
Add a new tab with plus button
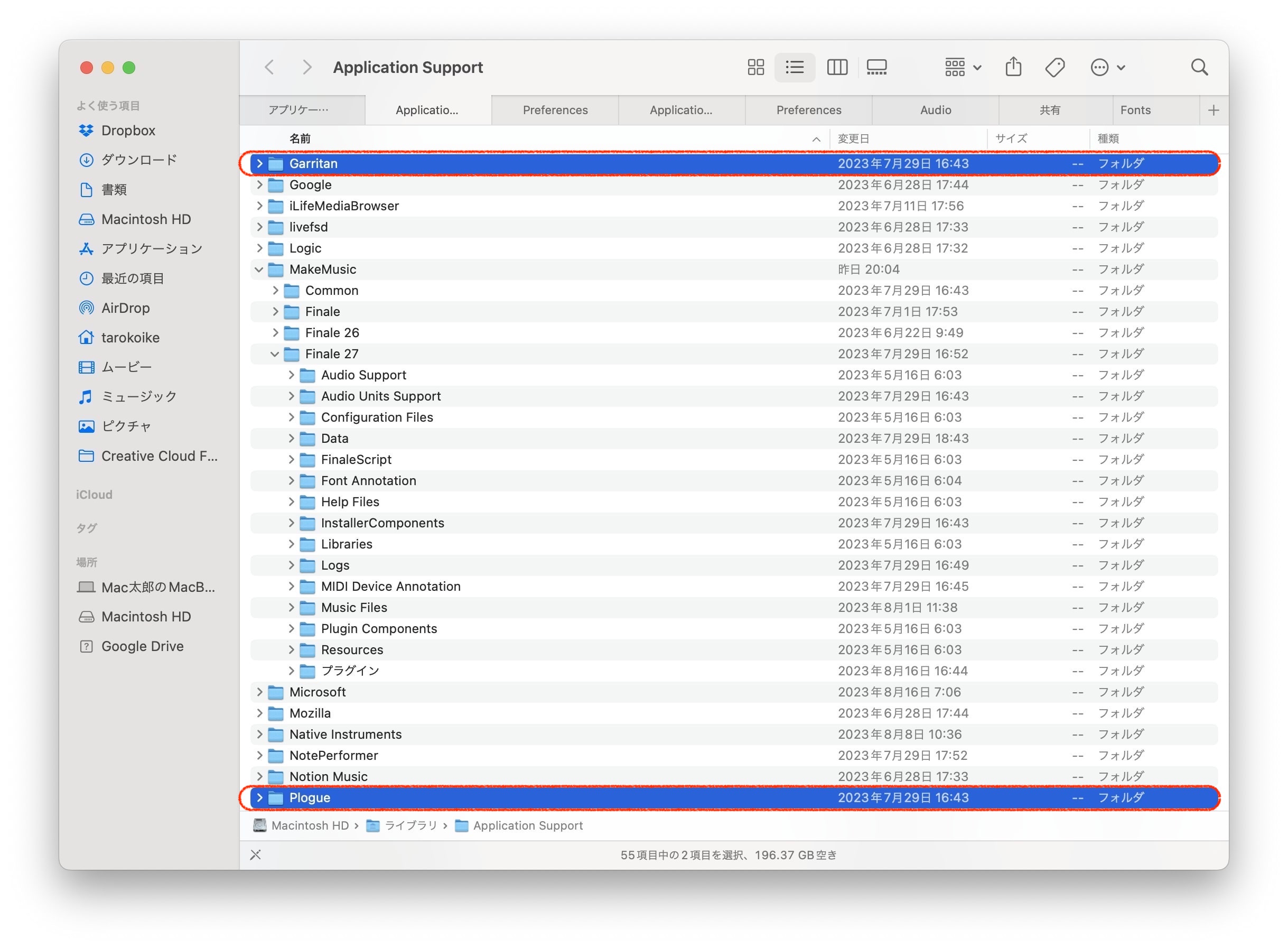point(1214,110)
